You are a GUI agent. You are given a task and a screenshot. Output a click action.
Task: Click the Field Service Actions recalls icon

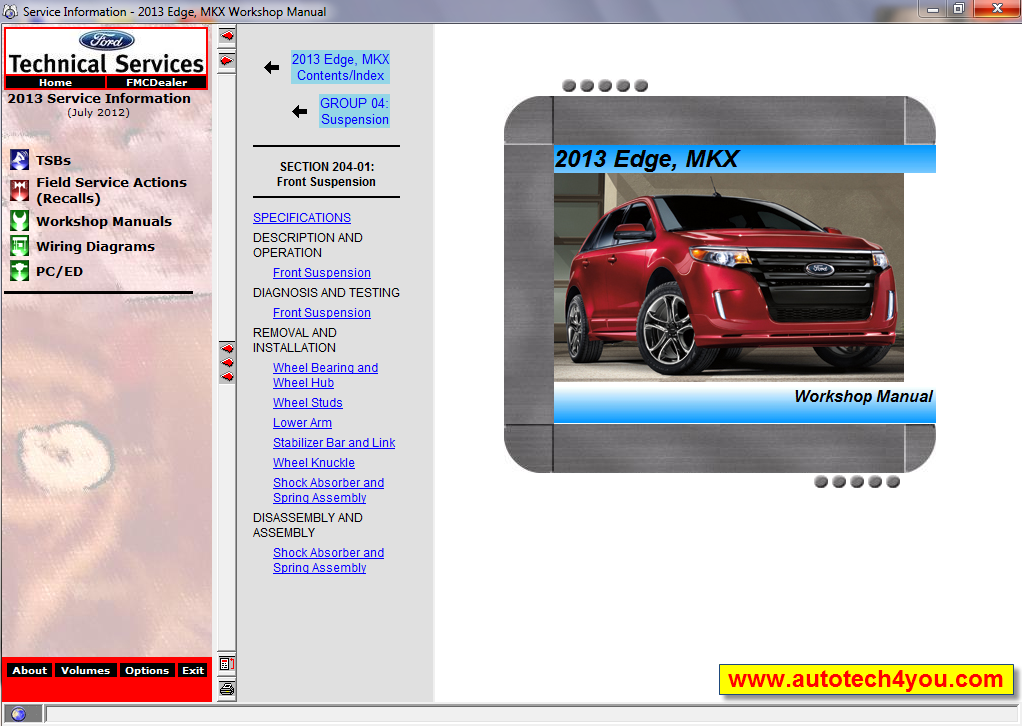point(20,190)
